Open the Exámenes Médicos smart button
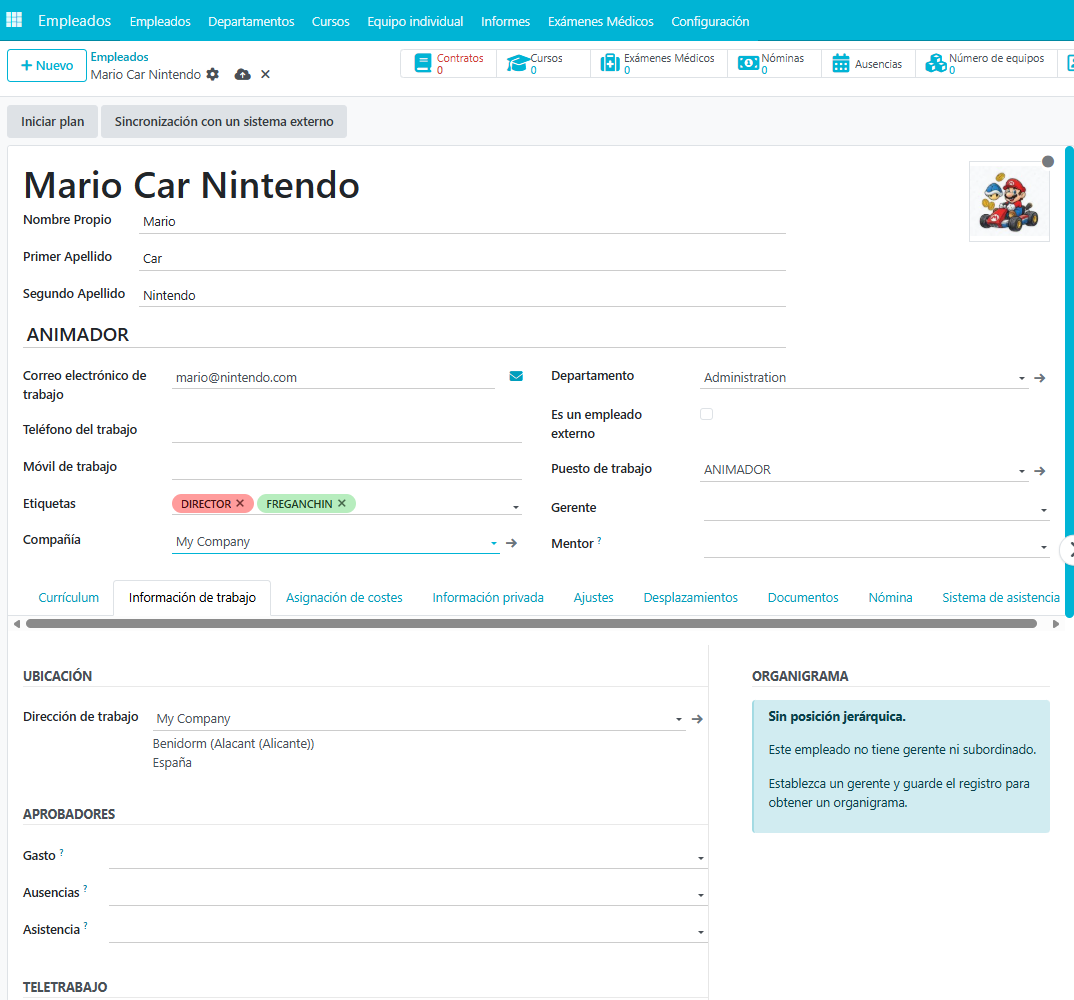Viewport: 1074px width, 1000px height. point(658,64)
